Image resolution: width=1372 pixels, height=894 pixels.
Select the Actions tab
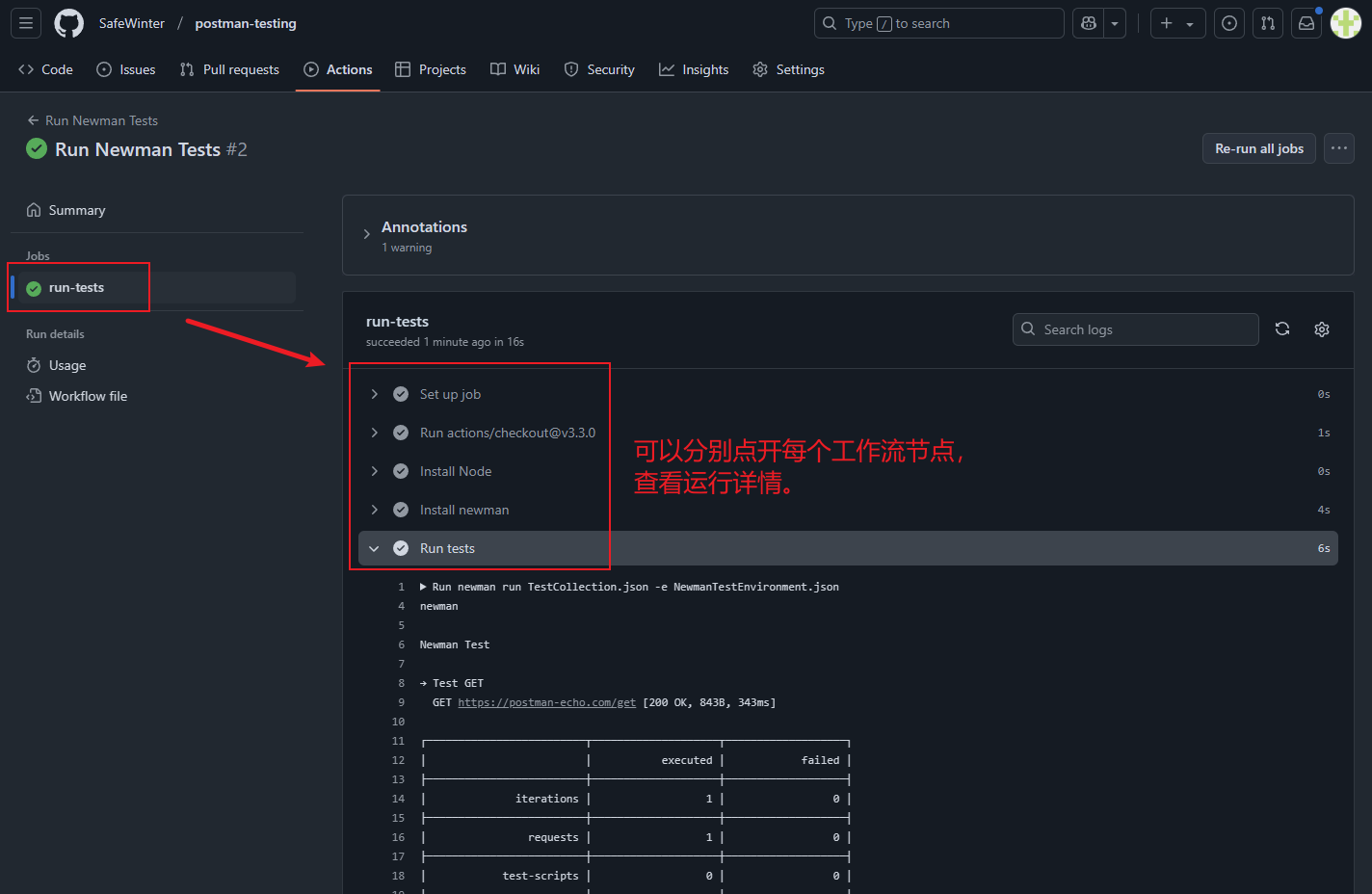pos(338,69)
